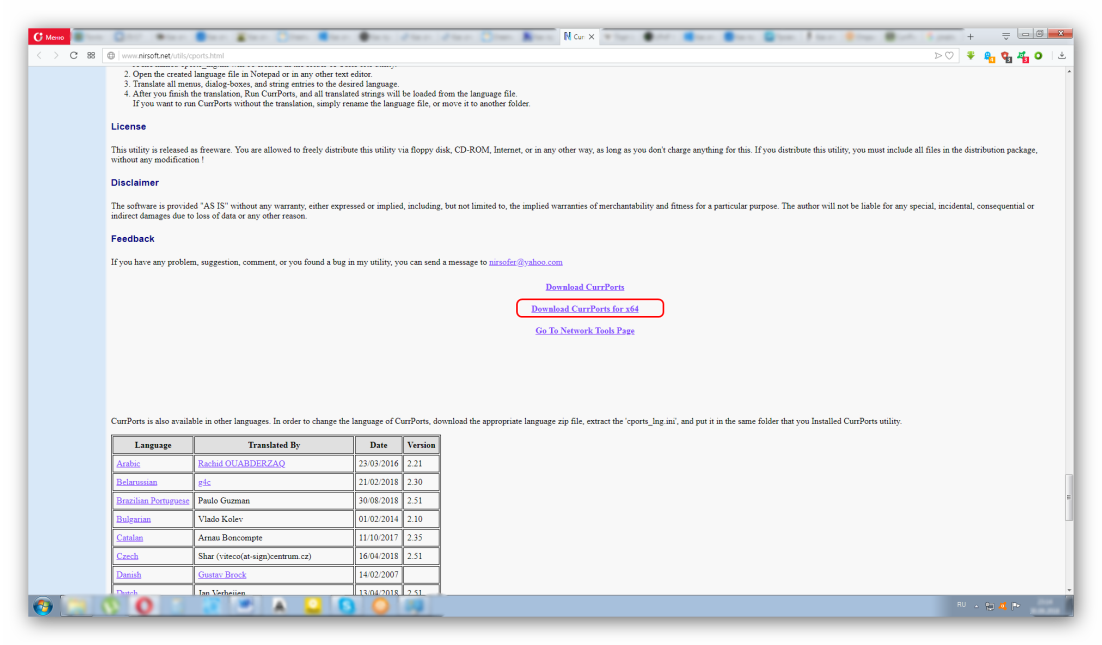Reload the current page
The height and width of the screenshot is (645, 1102).
click(x=73, y=56)
